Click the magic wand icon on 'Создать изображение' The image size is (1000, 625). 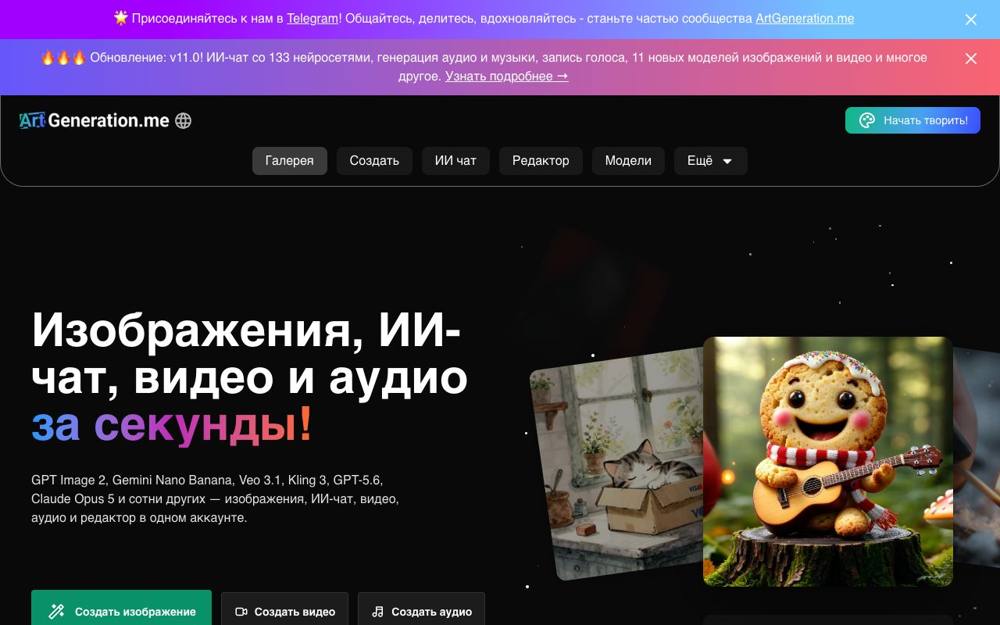[57, 612]
